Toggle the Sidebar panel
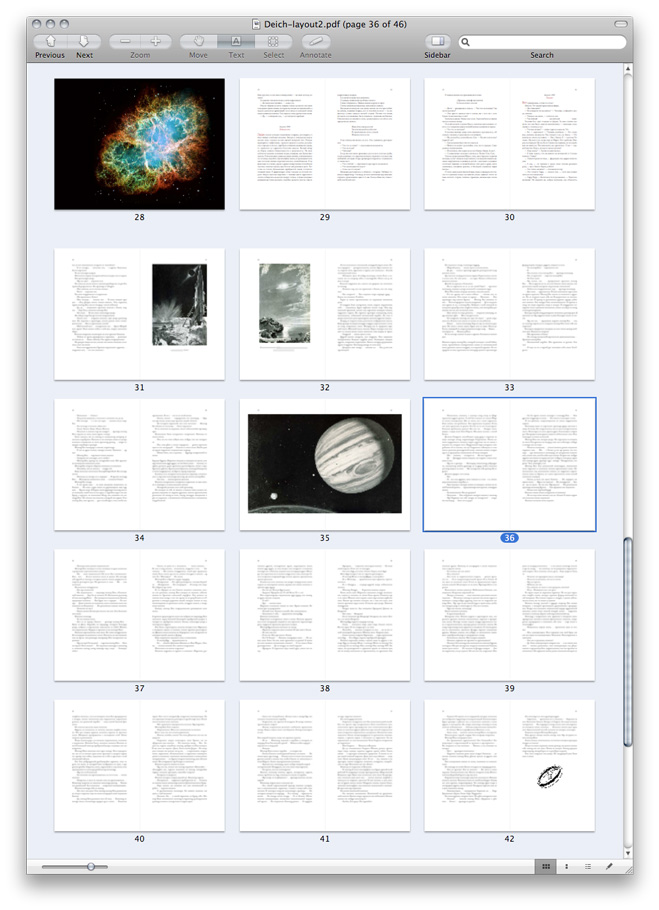Viewport: 659px width, 910px height. [x=437, y=42]
